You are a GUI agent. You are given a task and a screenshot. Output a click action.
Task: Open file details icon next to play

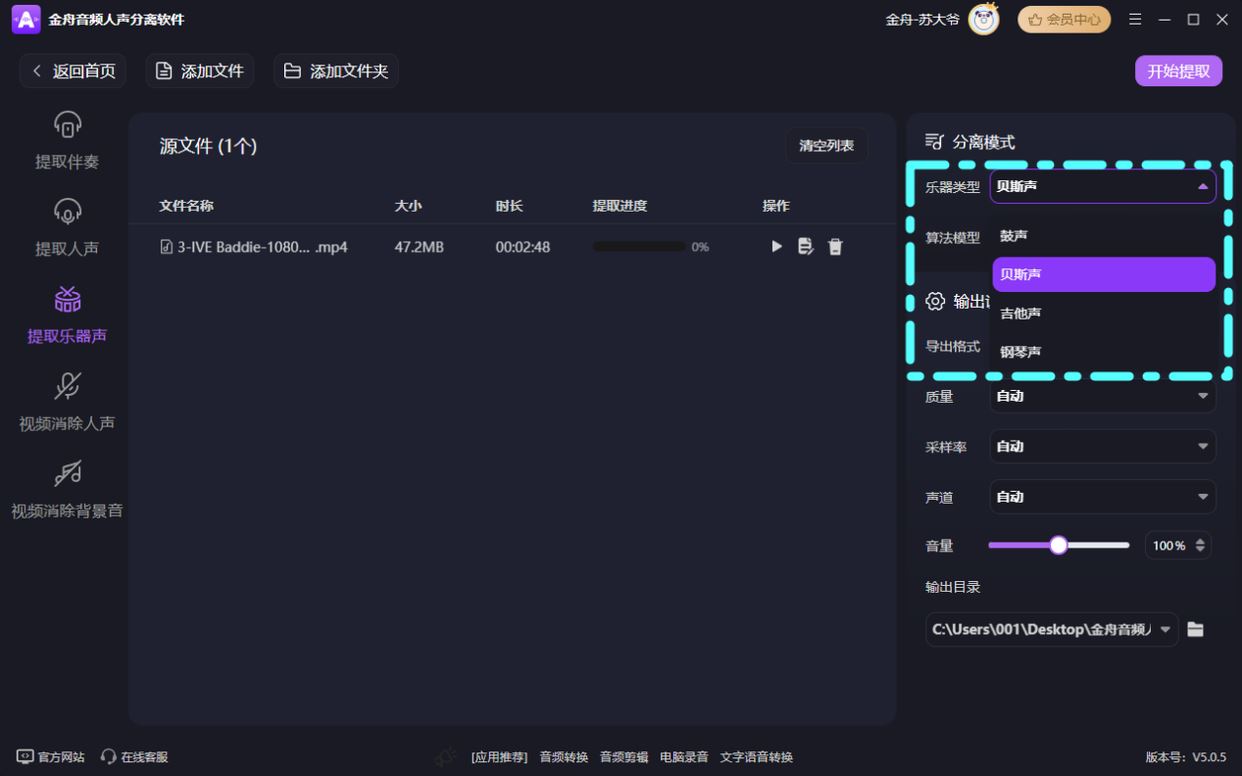point(806,247)
